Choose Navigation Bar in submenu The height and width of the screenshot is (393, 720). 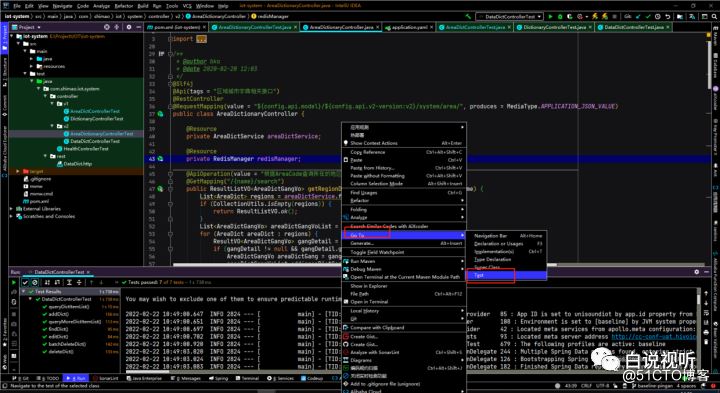(506, 236)
